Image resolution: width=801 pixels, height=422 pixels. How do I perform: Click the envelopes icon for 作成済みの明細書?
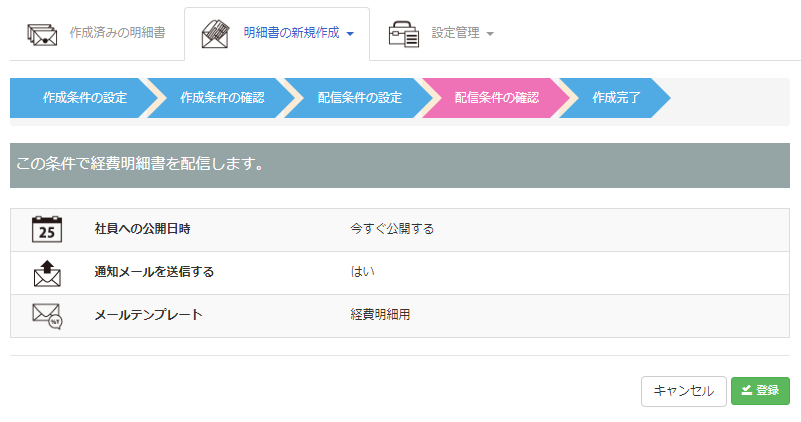[42, 34]
